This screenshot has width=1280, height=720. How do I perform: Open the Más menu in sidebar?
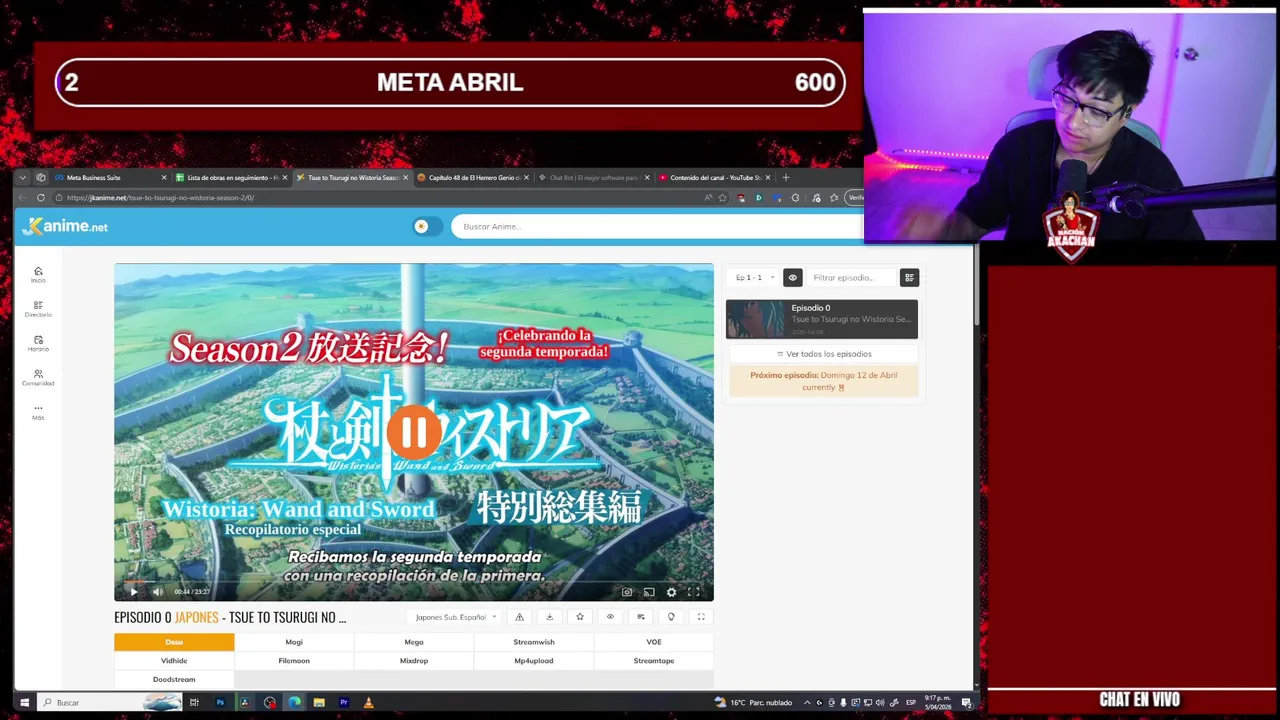click(38, 411)
